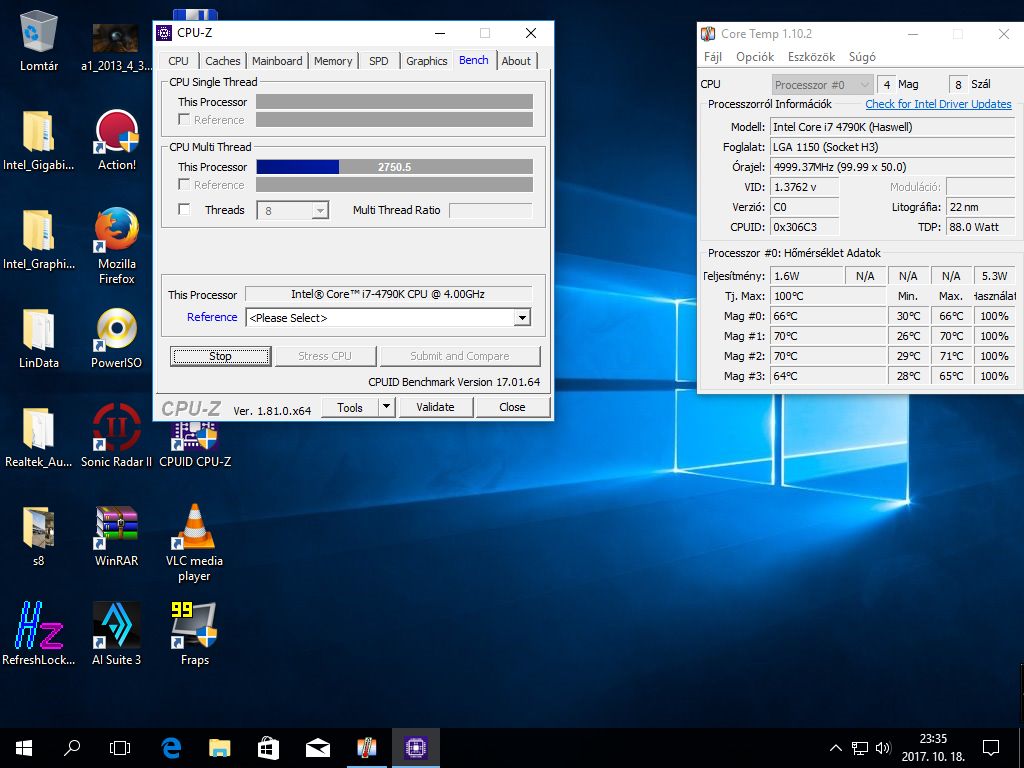
Task: Open taskbar search magnifier
Action: [x=72, y=748]
